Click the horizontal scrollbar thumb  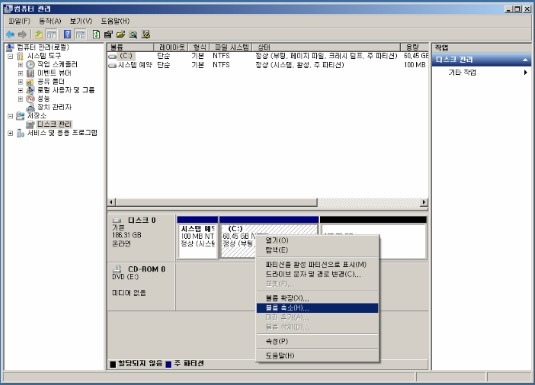pos(216,202)
